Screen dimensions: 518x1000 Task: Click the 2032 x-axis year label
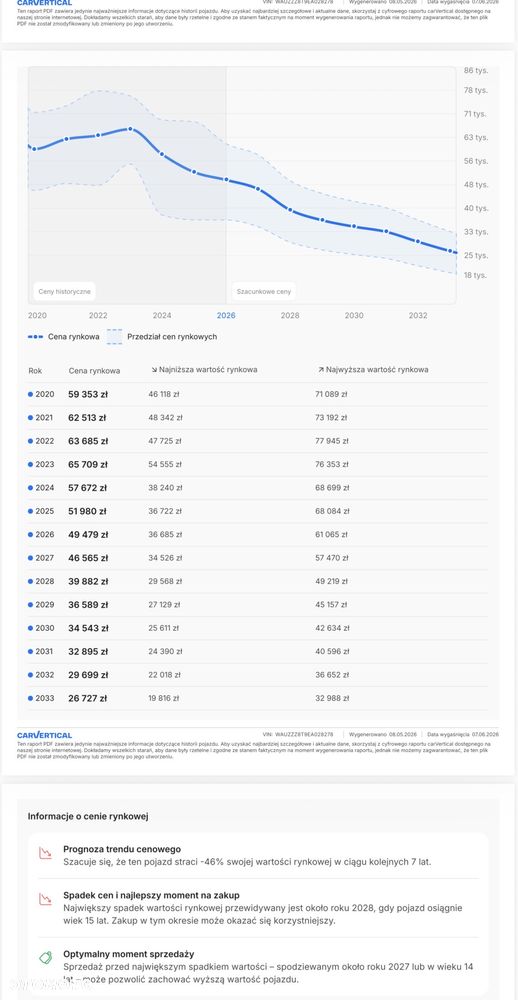tap(418, 316)
